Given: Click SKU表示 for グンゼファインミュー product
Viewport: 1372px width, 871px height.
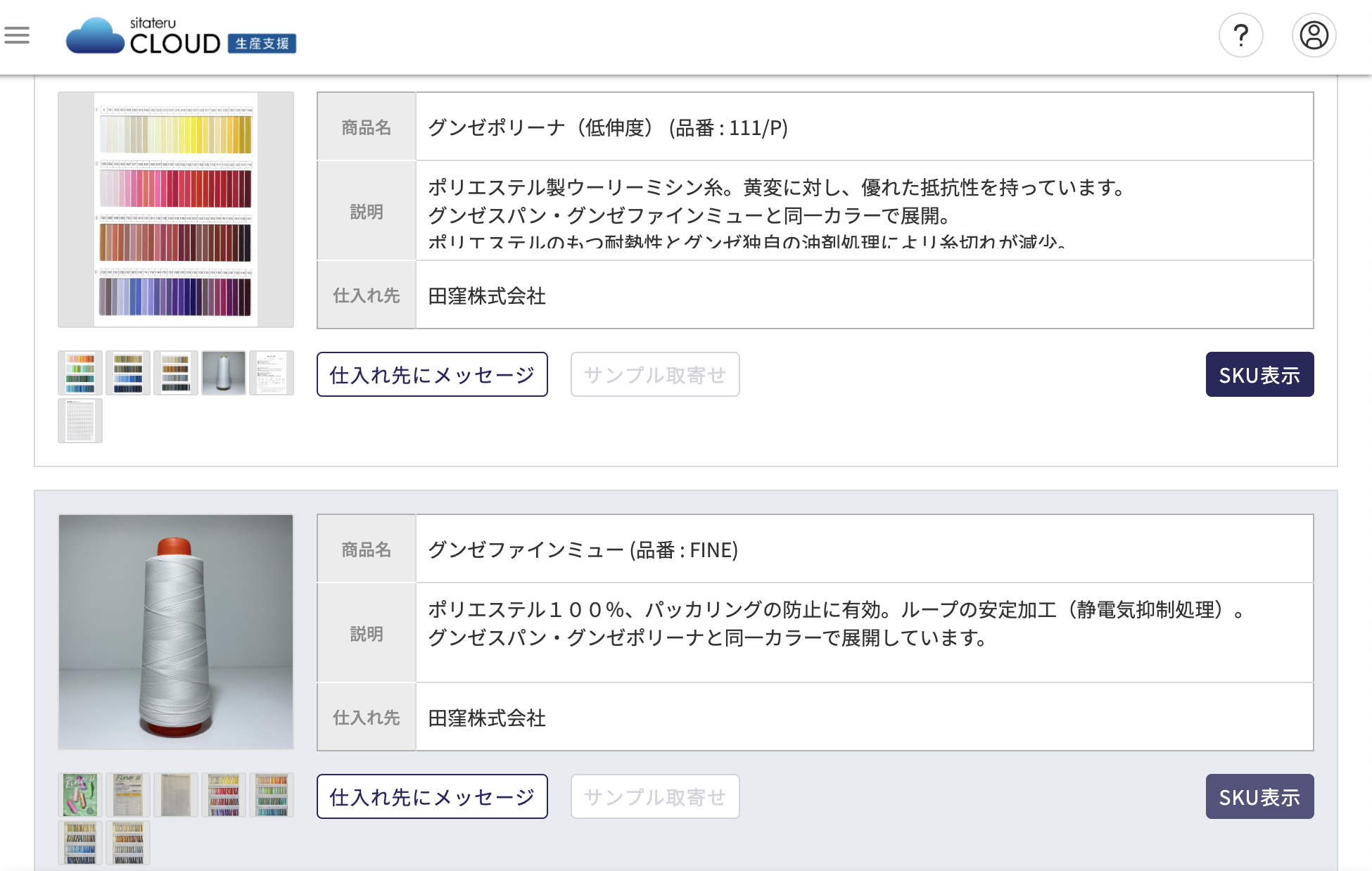Looking at the screenshot, I should point(1259,797).
